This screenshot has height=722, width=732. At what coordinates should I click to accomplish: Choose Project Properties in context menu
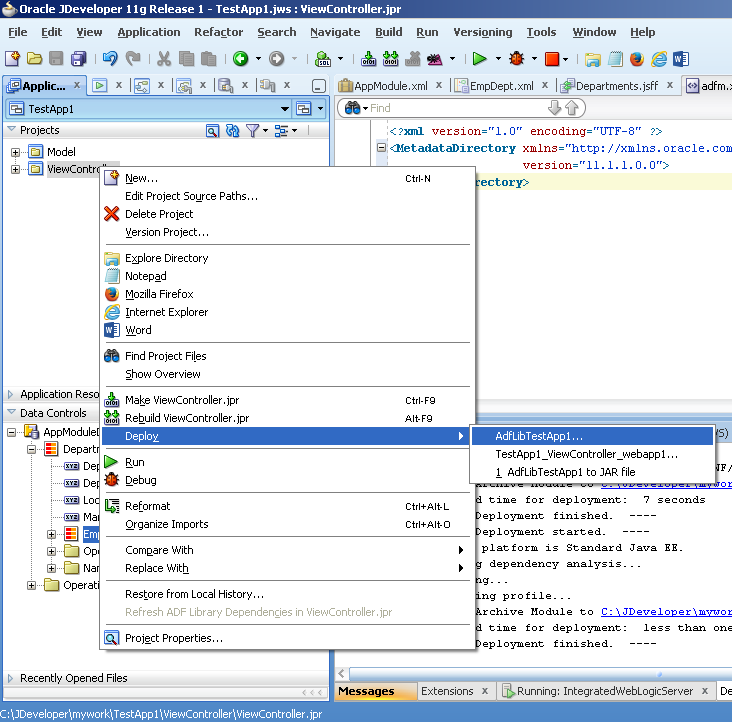click(x=288, y=638)
